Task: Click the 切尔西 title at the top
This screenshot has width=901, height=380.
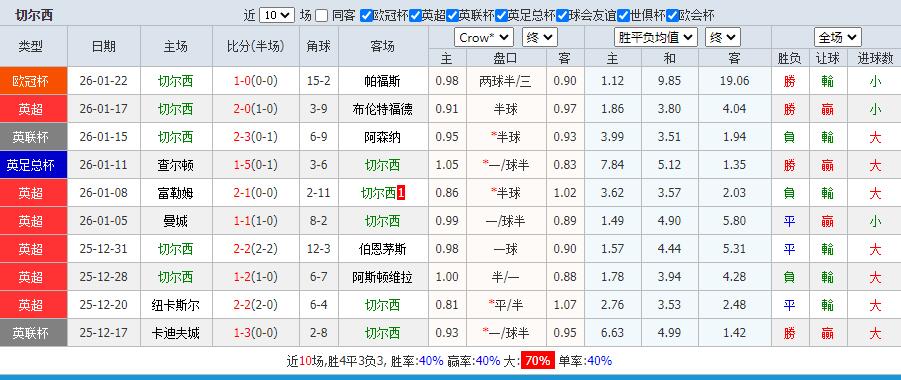Action: click(x=34, y=15)
